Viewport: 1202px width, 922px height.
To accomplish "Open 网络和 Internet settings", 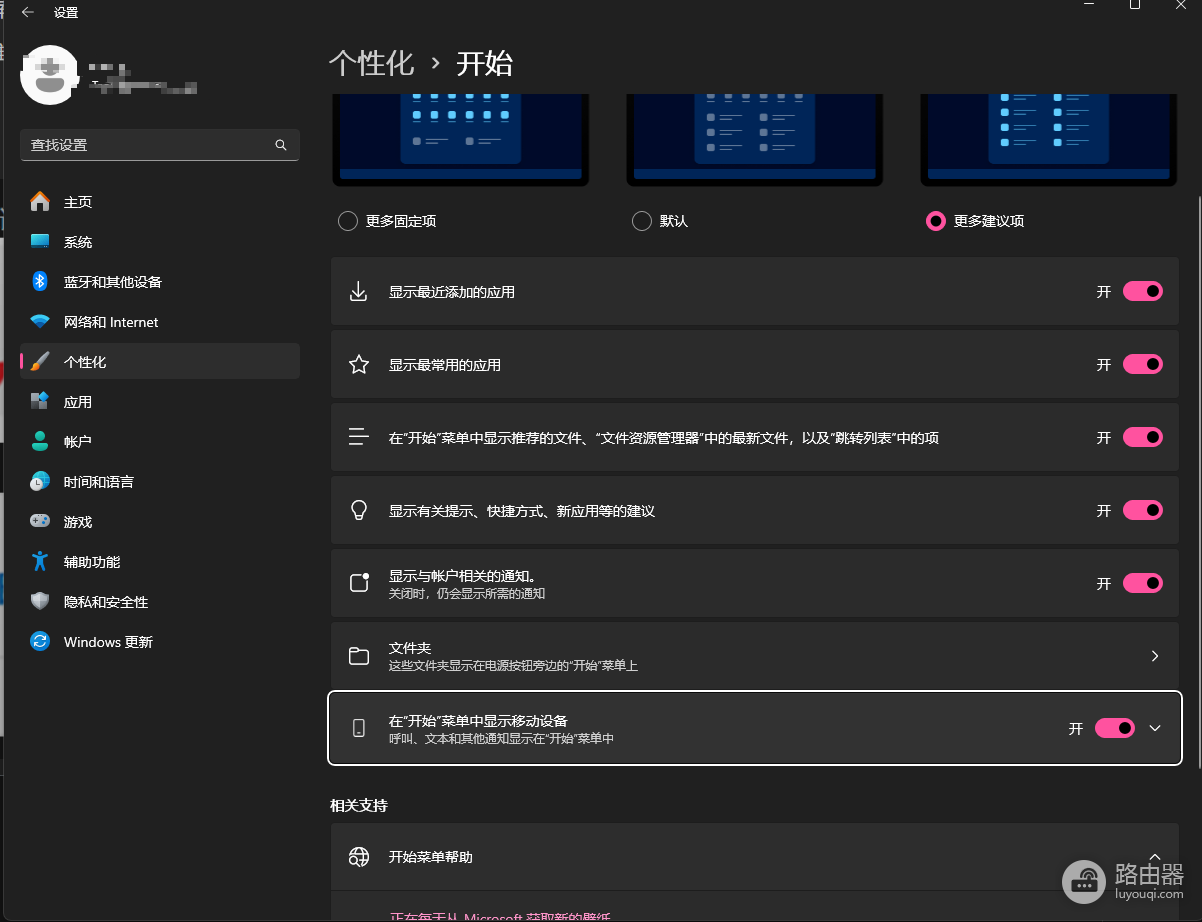I will (x=160, y=322).
